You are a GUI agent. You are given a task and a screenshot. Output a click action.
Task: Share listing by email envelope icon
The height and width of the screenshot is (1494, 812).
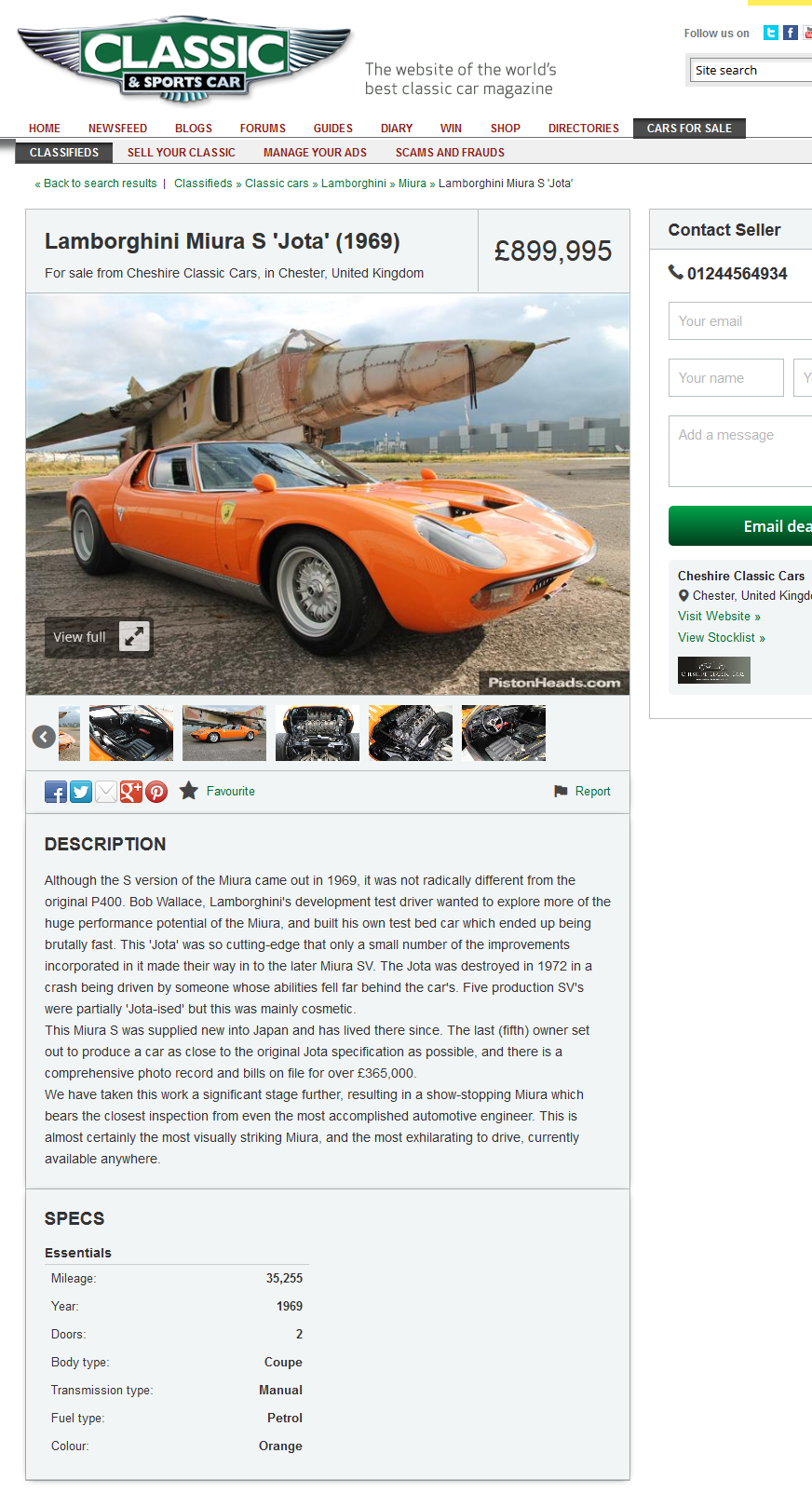pyautogui.click(x=106, y=792)
